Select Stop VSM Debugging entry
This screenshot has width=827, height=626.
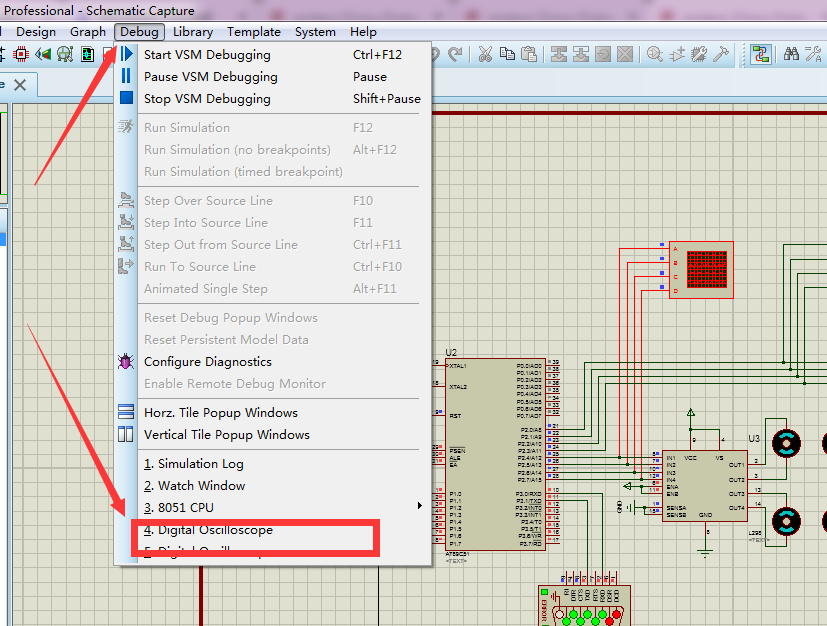pos(207,99)
